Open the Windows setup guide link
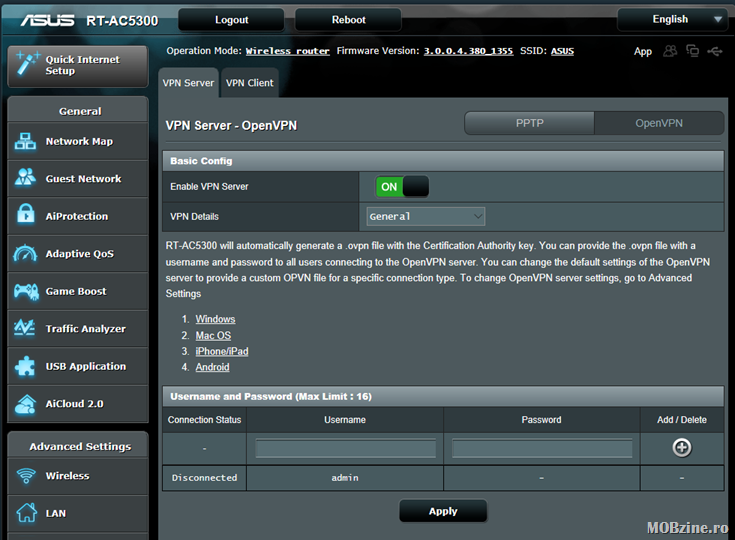 pos(215,319)
